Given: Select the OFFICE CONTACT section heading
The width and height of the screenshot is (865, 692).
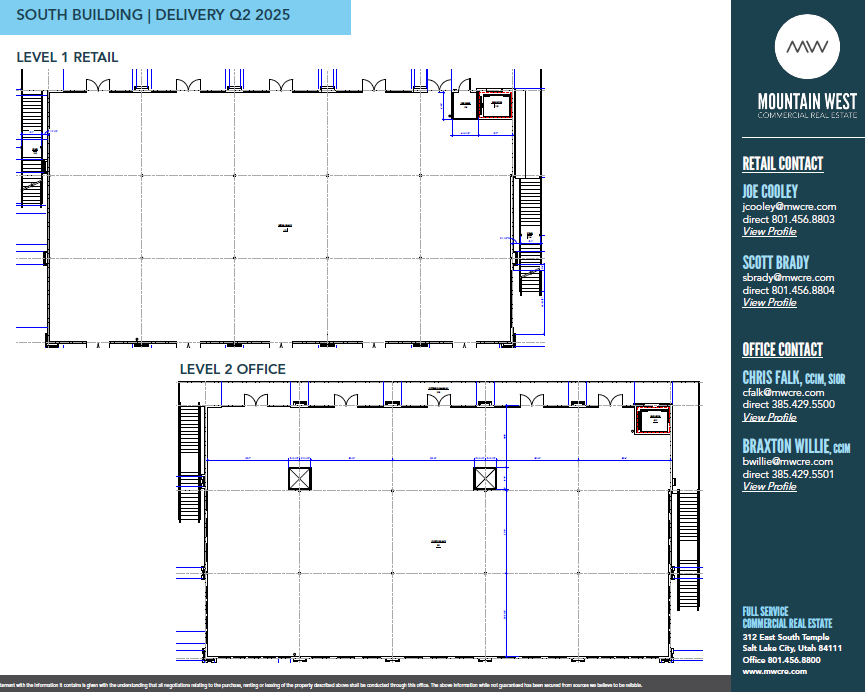Looking at the screenshot, I should 782,350.
